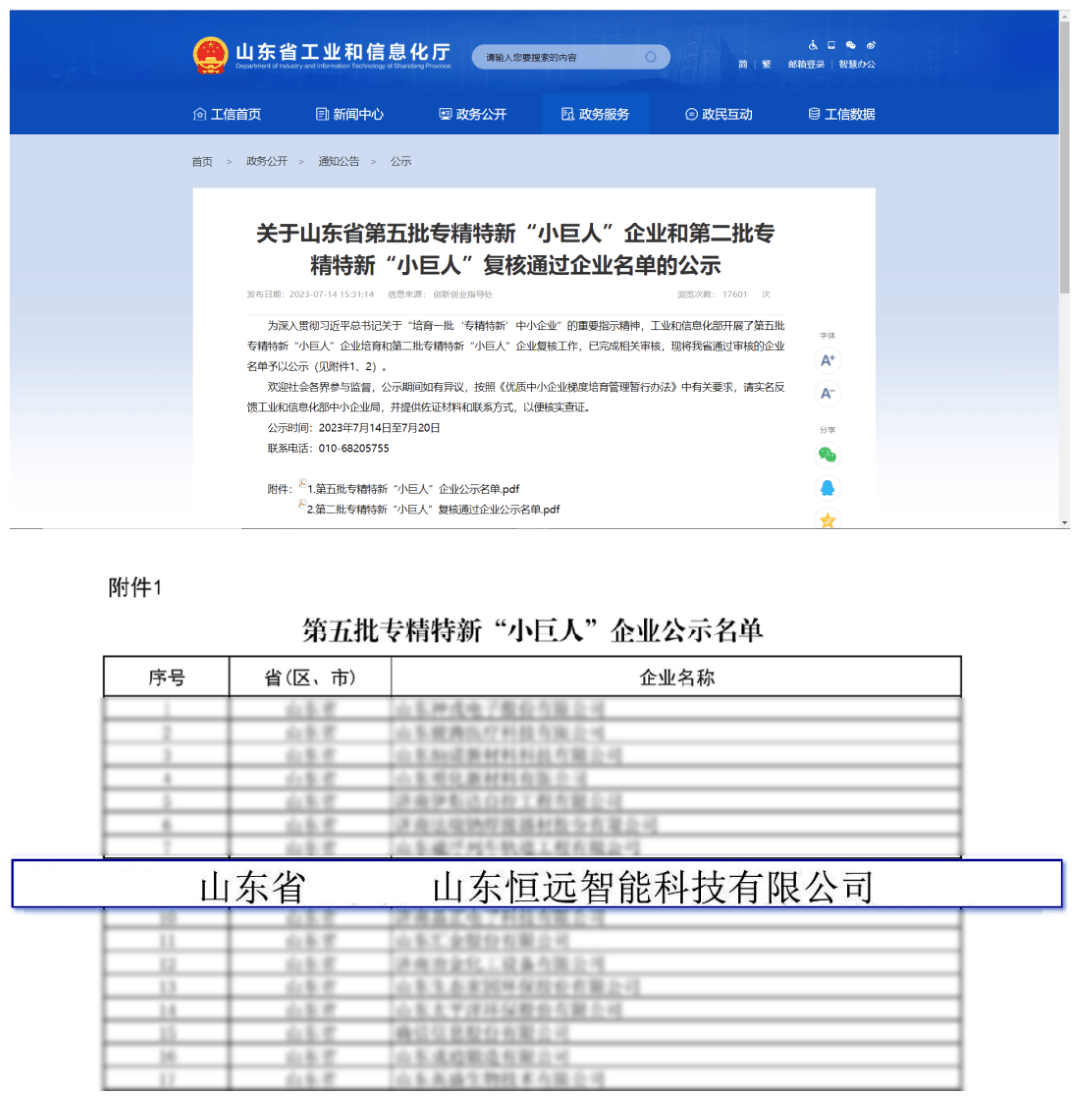Click the 公示时间 2023年7月14日至7月20日 line
The width and height of the screenshot is (1080, 1101).
(x=354, y=428)
